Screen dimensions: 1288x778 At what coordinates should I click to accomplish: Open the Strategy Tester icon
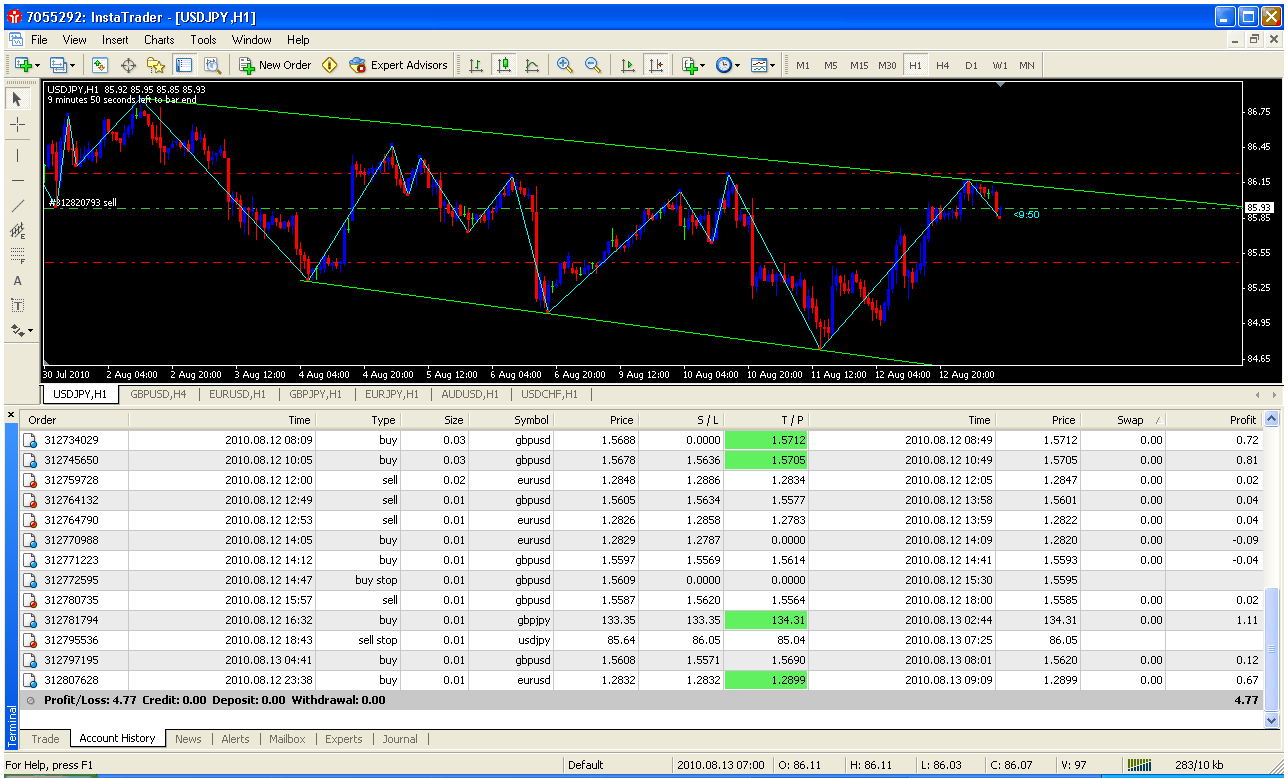(212, 65)
